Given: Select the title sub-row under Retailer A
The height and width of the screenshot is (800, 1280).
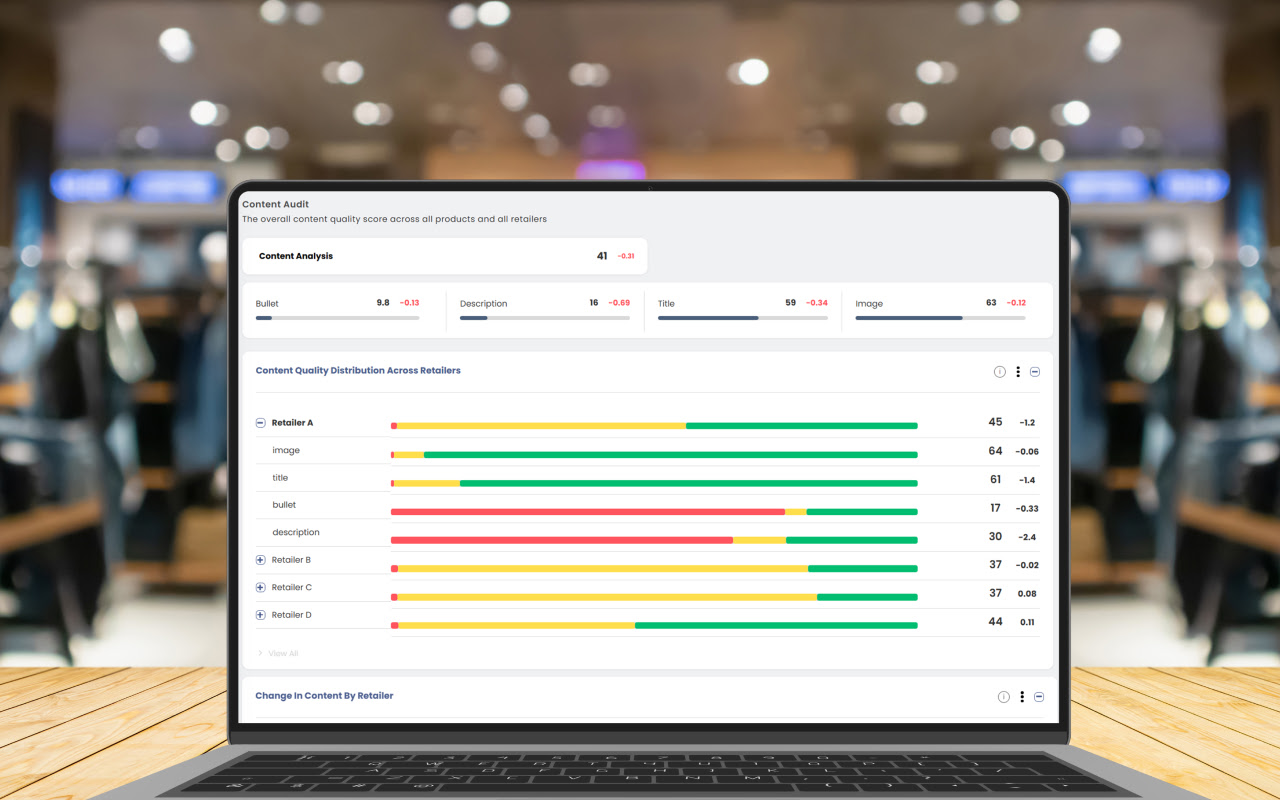Looking at the screenshot, I should pyautogui.click(x=280, y=478).
